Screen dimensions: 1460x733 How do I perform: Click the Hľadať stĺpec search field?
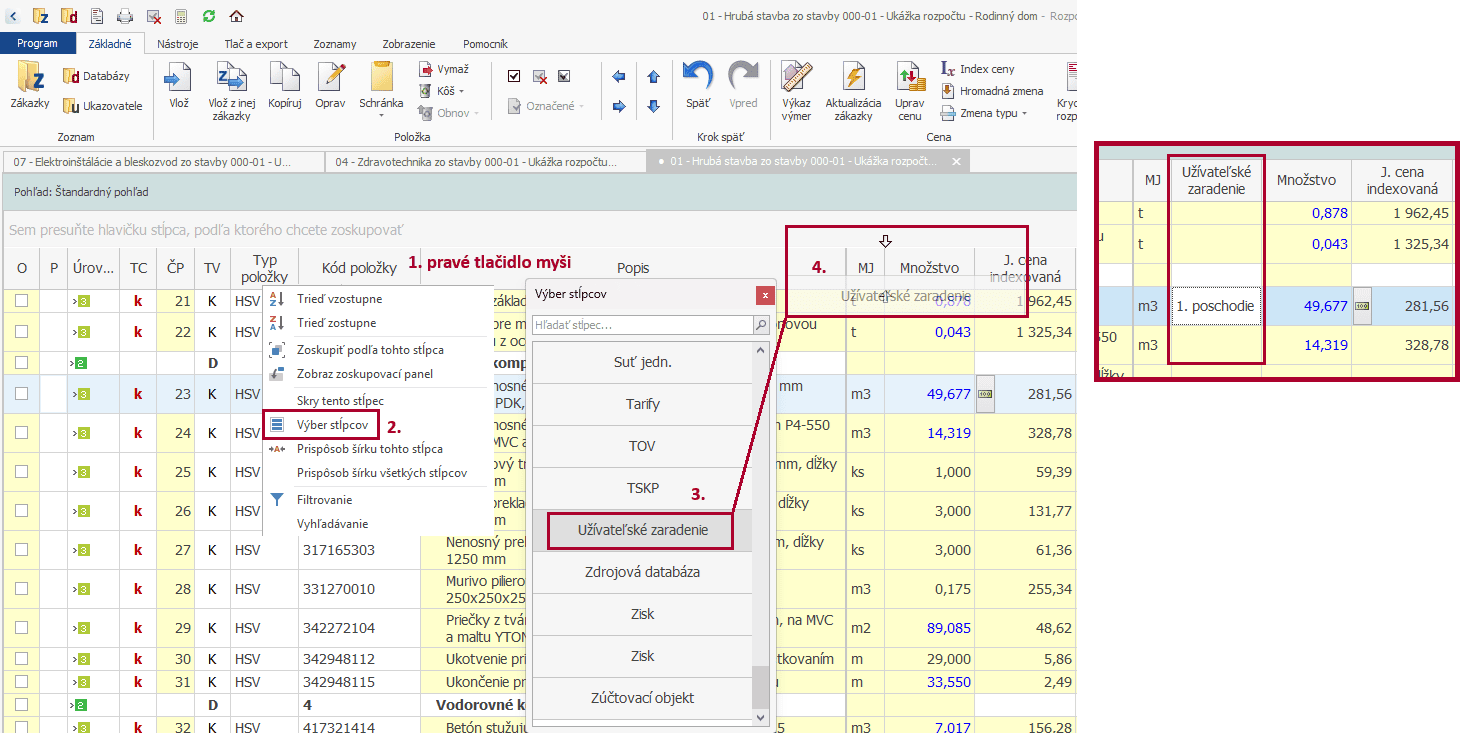(641, 325)
